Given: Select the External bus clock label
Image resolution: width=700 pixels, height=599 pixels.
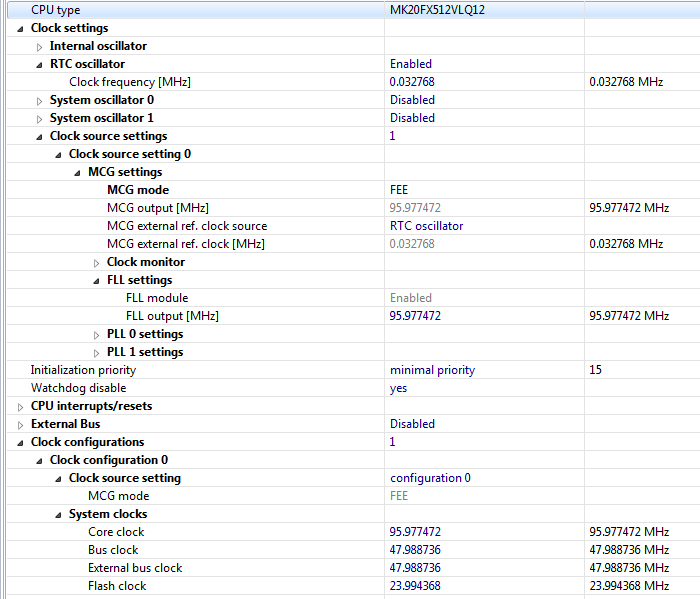Looking at the screenshot, I should (135, 568).
